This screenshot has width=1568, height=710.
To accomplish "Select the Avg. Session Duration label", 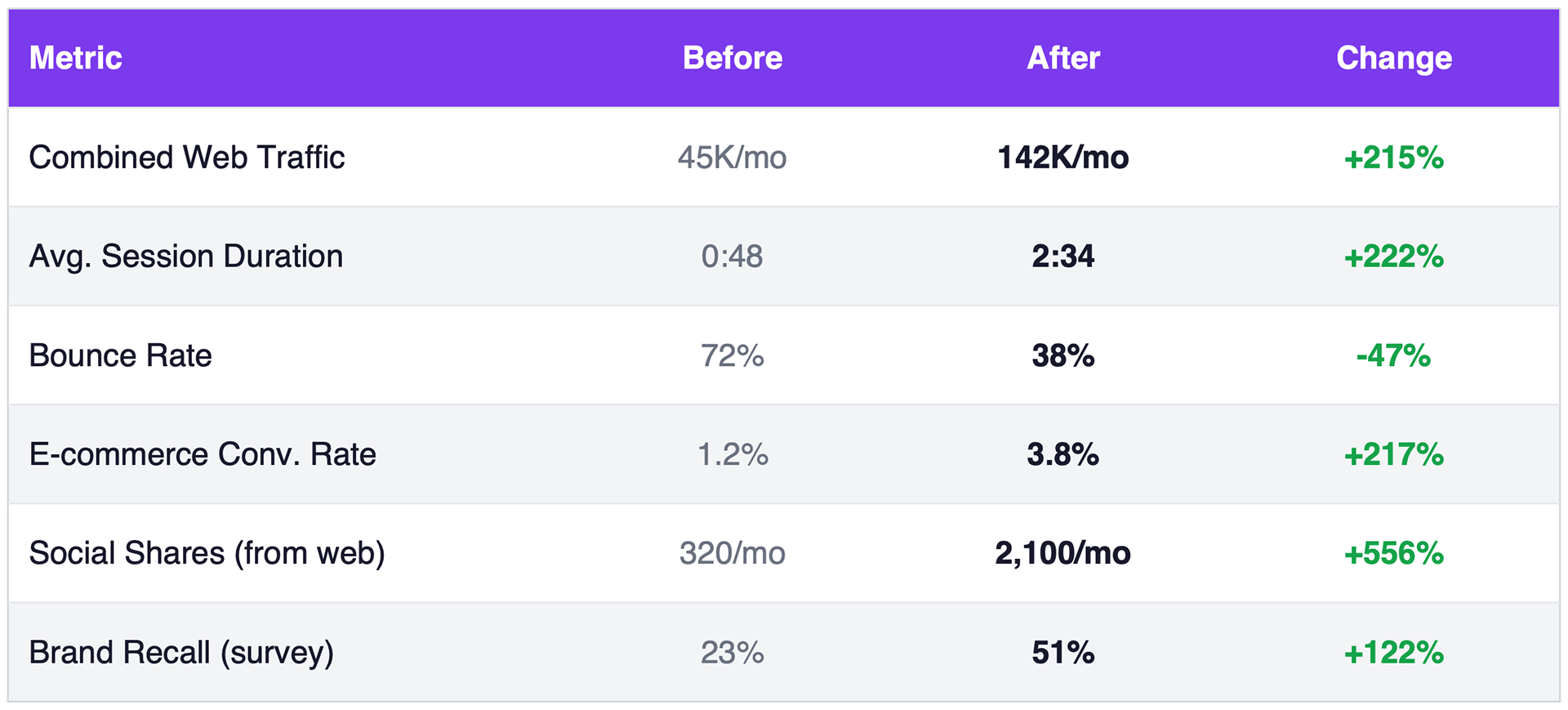I will pos(186,257).
